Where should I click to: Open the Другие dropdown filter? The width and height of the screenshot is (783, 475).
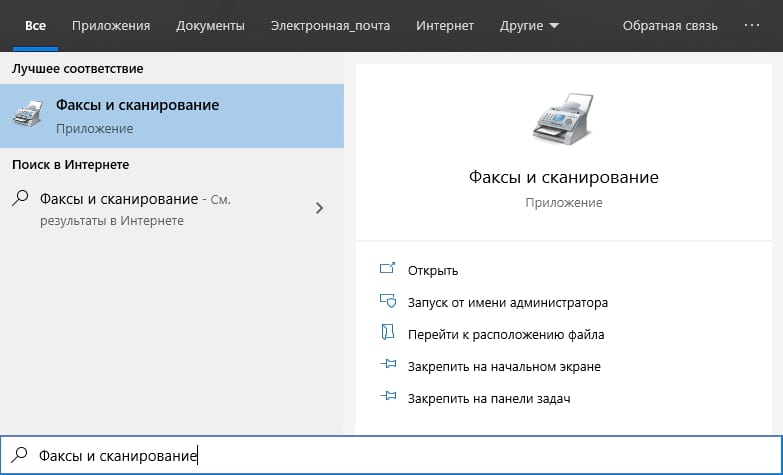coord(529,25)
